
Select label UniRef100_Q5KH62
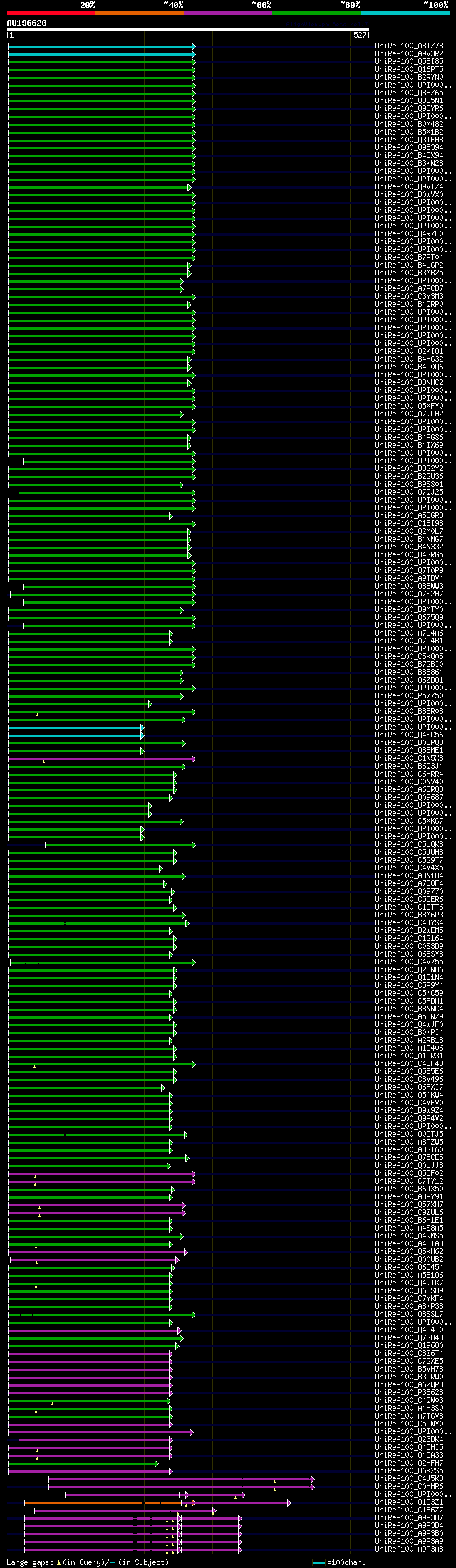coord(409,1251)
